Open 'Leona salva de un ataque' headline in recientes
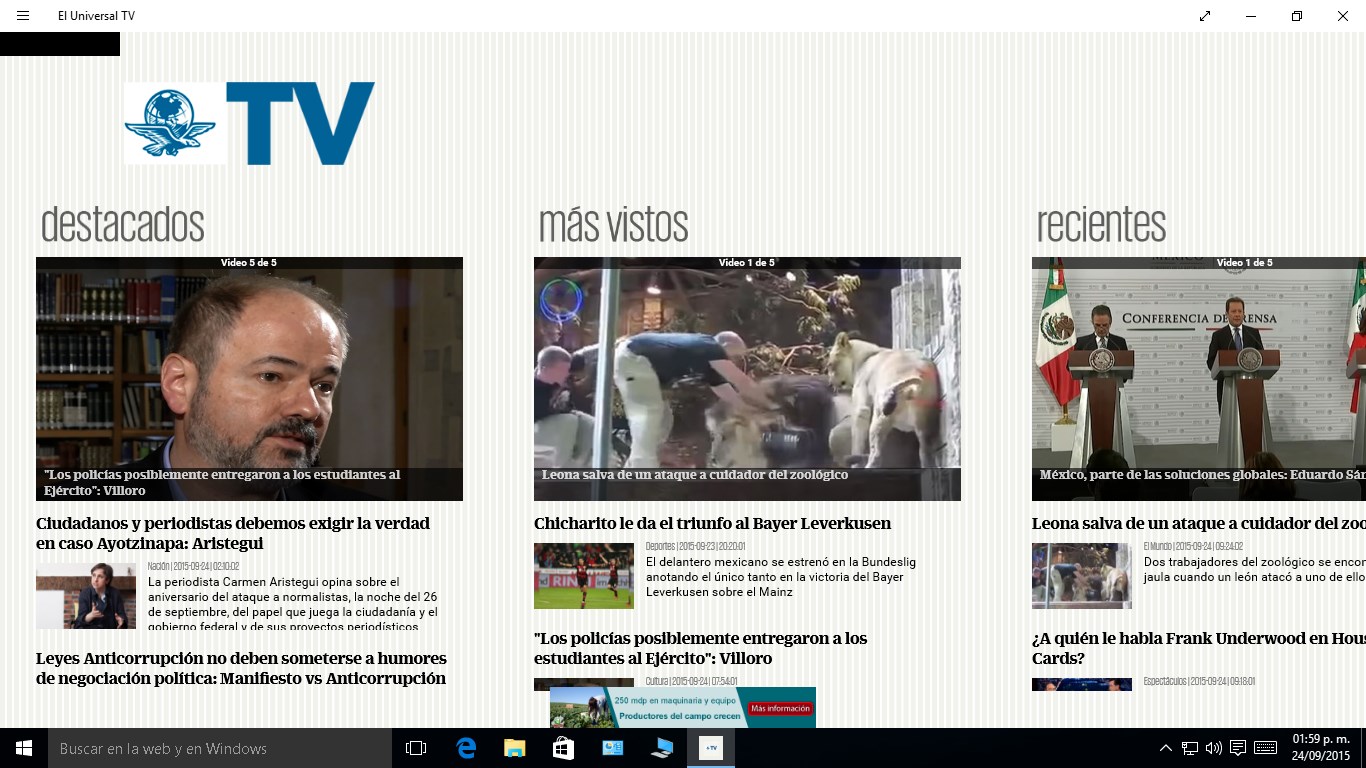1366x768 pixels. tap(1199, 523)
